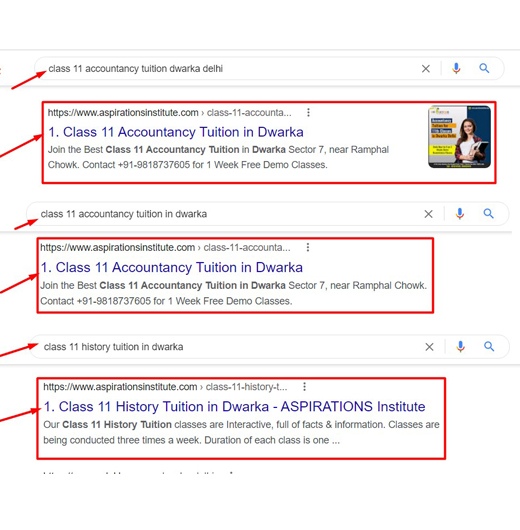520x530 pixels.
Task: Clear the 'accountancy tuition in dwarka' search box
Action: [x=428, y=214]
